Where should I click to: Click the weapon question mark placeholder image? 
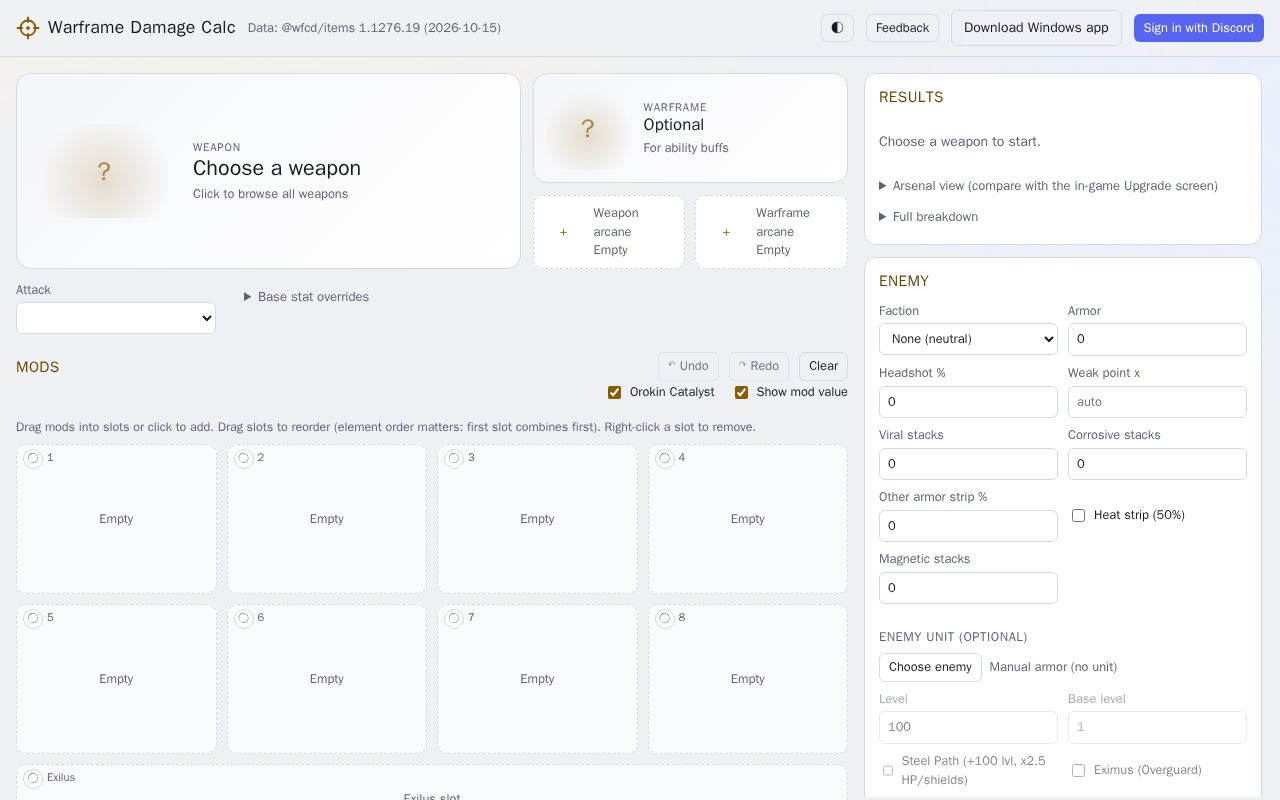click(104, 172)
